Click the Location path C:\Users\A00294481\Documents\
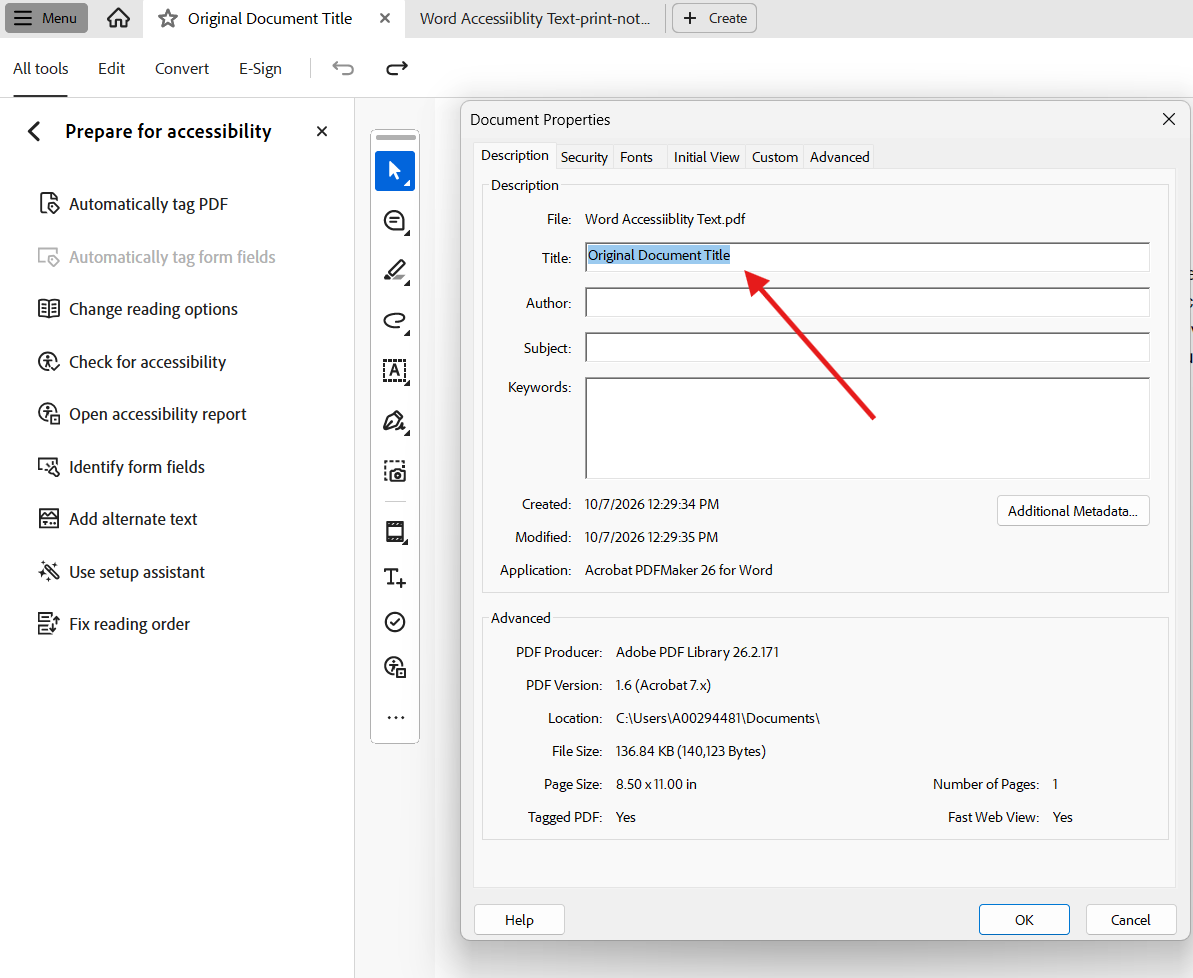Screen dimensions: 1193x978 click(x=717, y=718)
